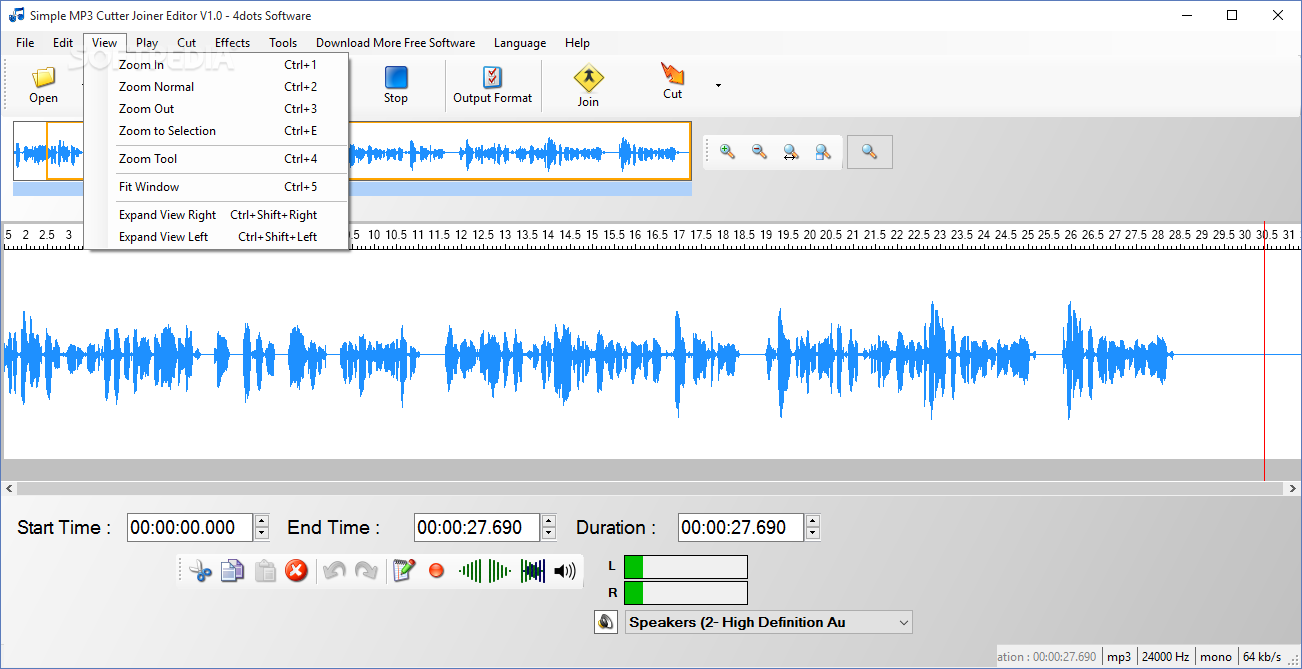The image size is (1302, 669).
Task: Expand the toolbar overflow arrow beside Cut
Action: (x=718, y=86)
